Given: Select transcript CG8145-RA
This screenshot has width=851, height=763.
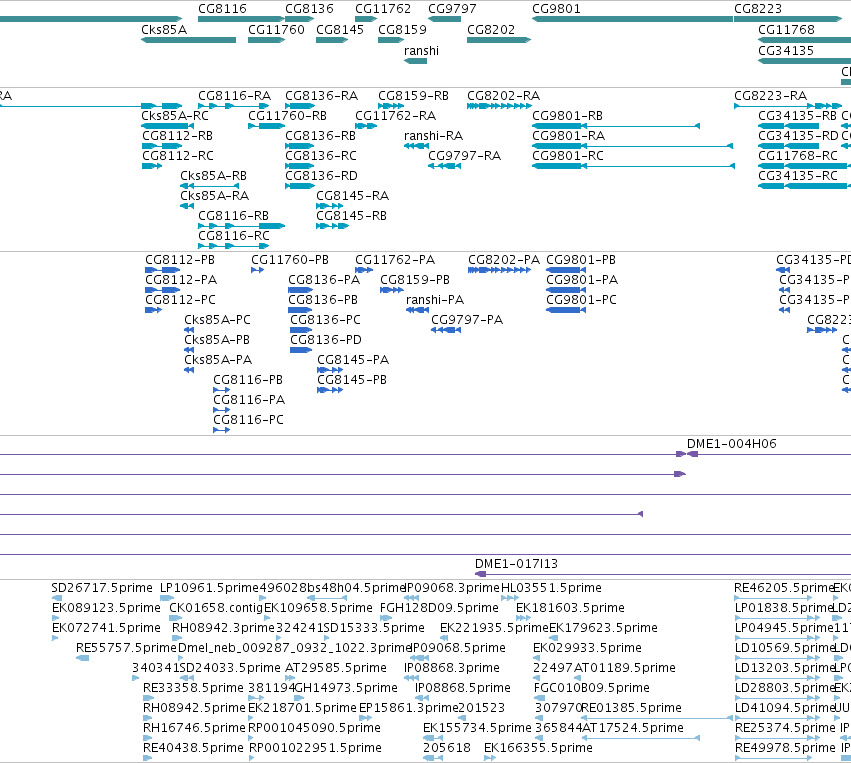Looking at the screenshot, I should (x=352, y=195).
